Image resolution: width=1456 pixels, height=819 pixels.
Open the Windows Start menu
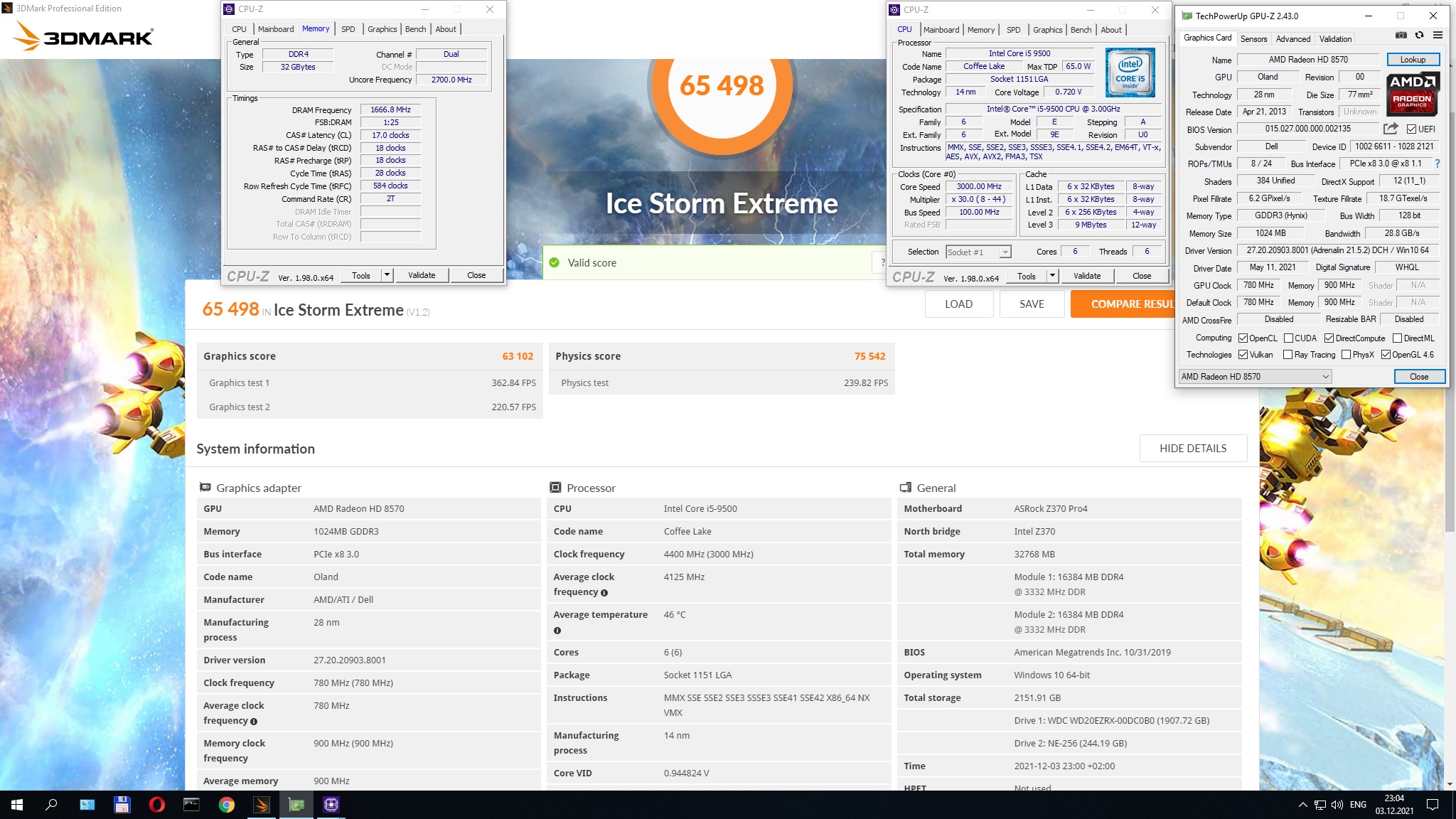pos(17,805)
